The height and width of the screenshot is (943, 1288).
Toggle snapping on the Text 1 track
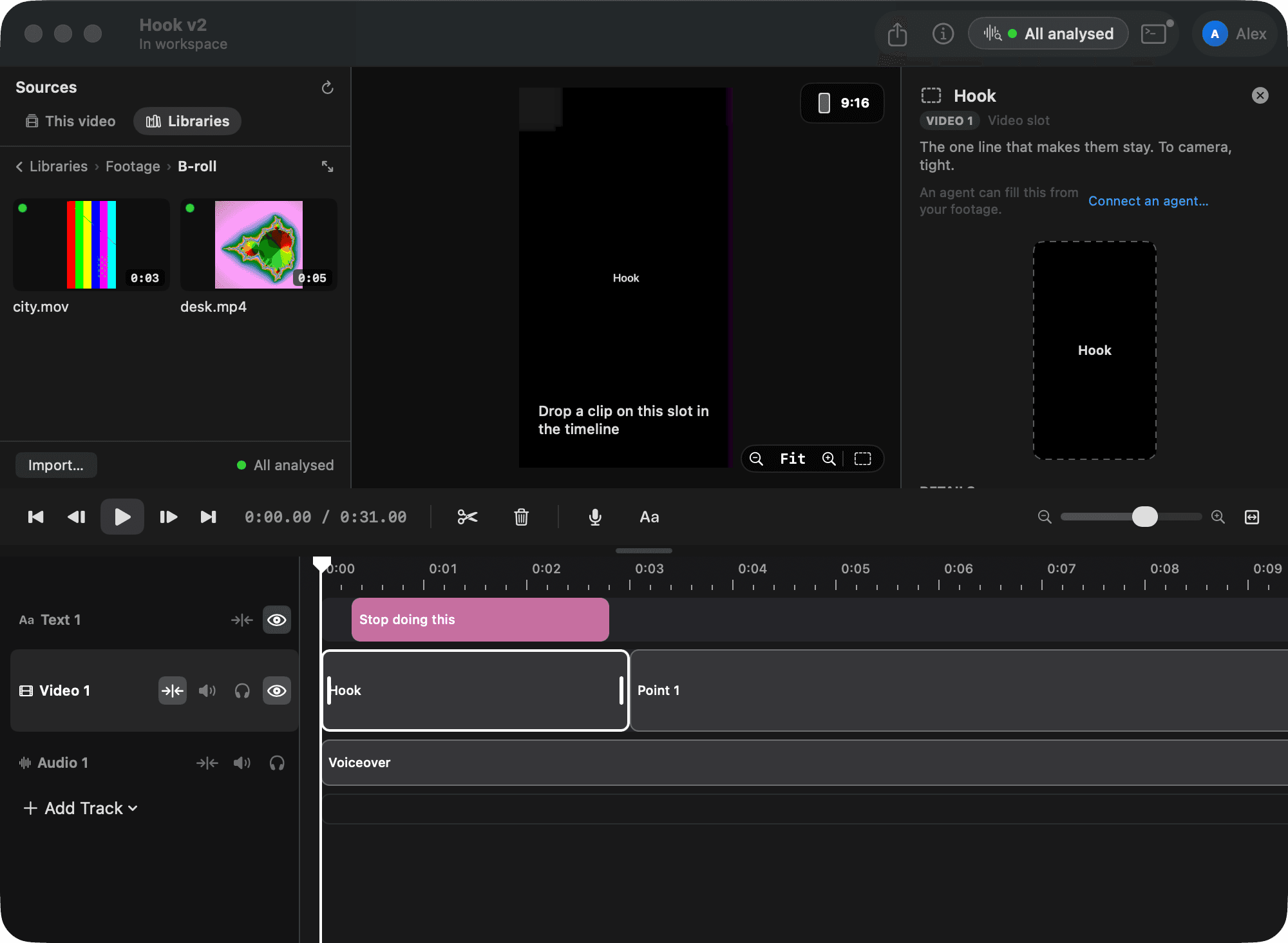point(242,620)
